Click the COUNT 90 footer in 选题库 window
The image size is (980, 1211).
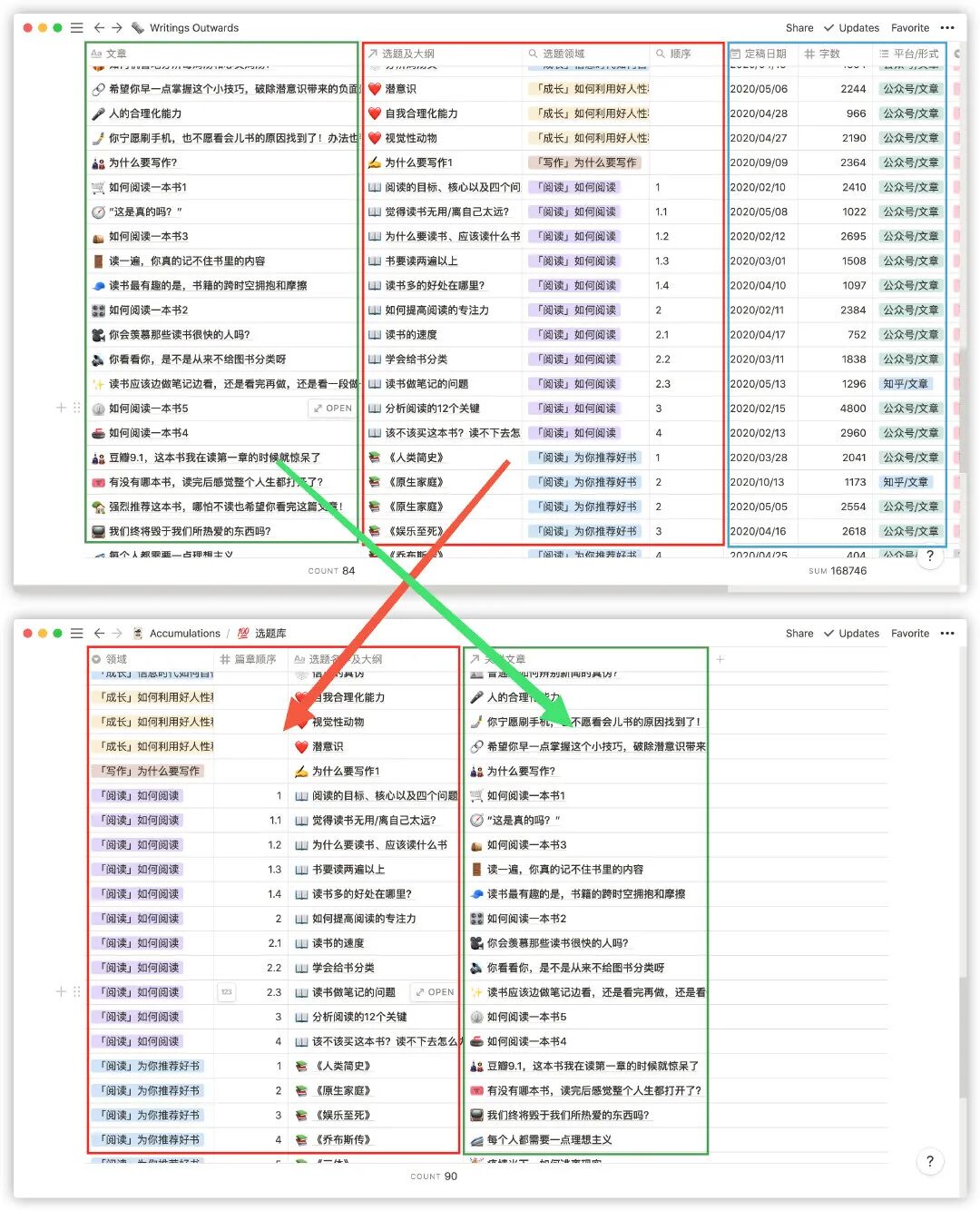(x=434, y=1177)
